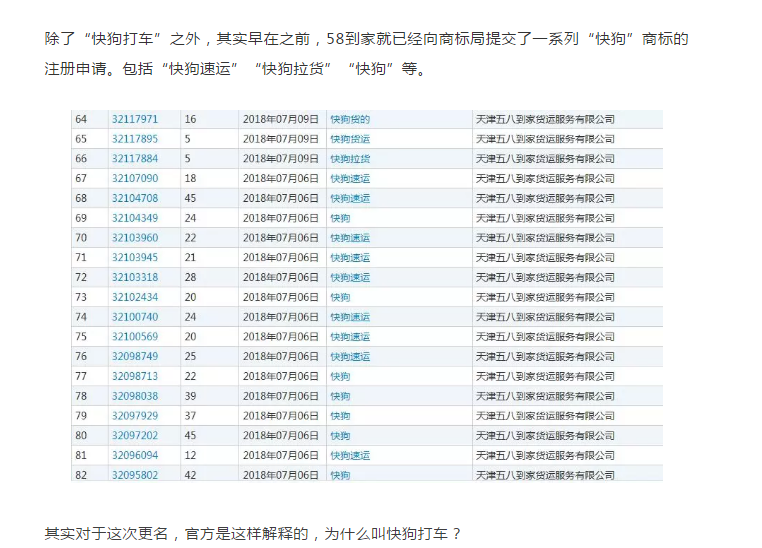Viewport: 762px width, 548px height.
Task: Select applicant 天津五八到家货运服务有限公司 in row 70
Action: pyautogui.click(x=545, y=238)
